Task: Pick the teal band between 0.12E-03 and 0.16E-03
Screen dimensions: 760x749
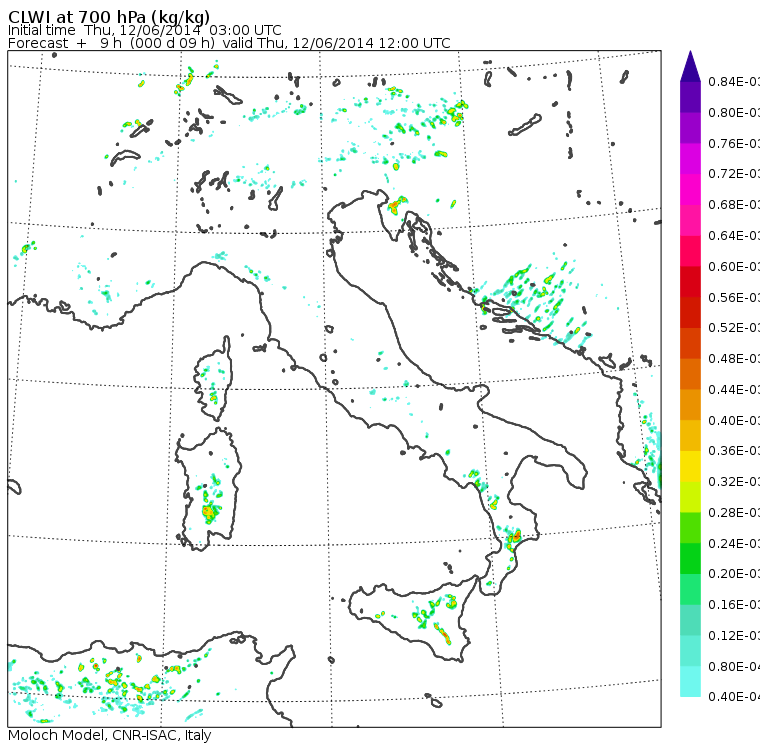Action: point(690,620)
